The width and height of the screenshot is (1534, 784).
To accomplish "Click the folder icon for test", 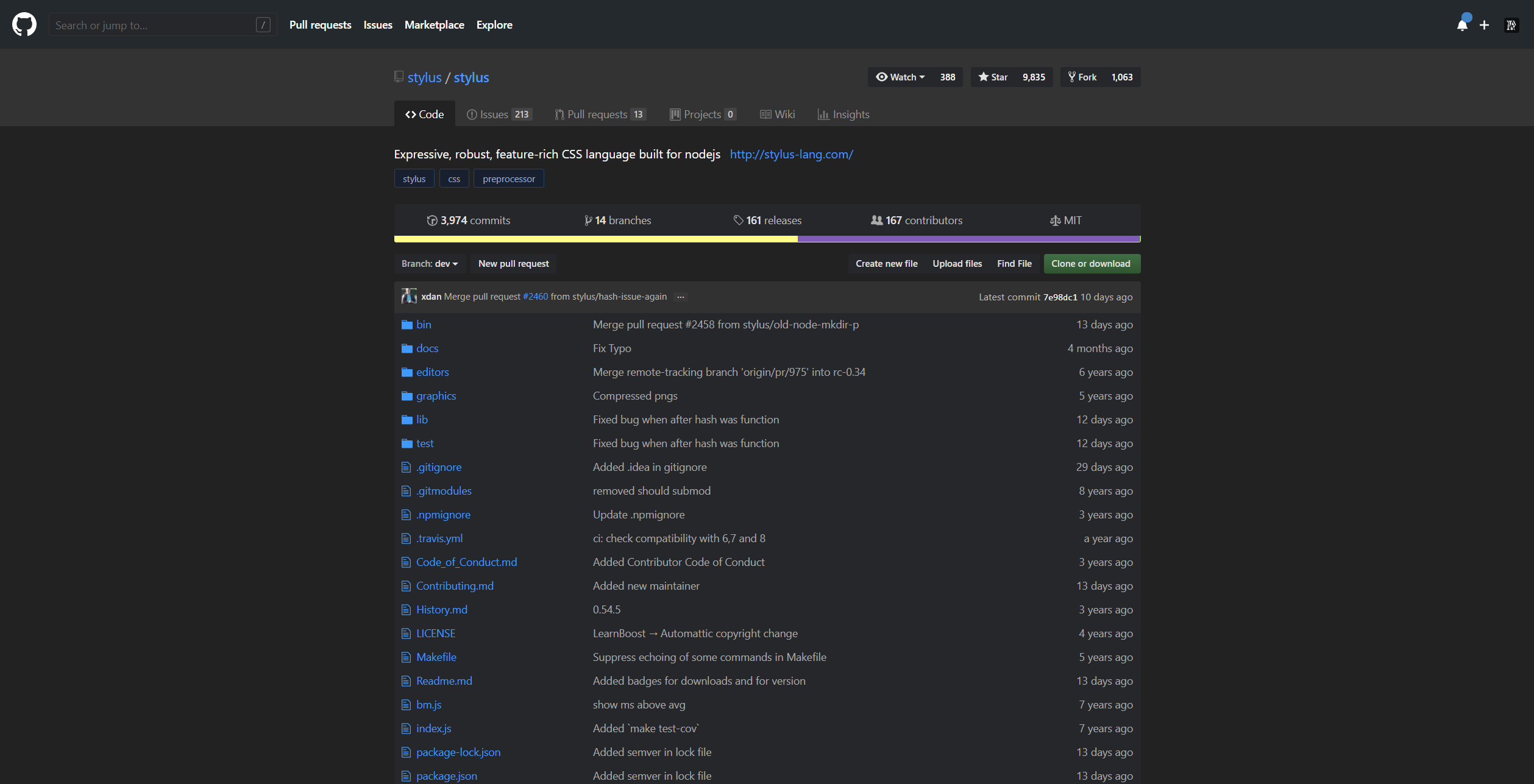I will [x=407, y=443].
